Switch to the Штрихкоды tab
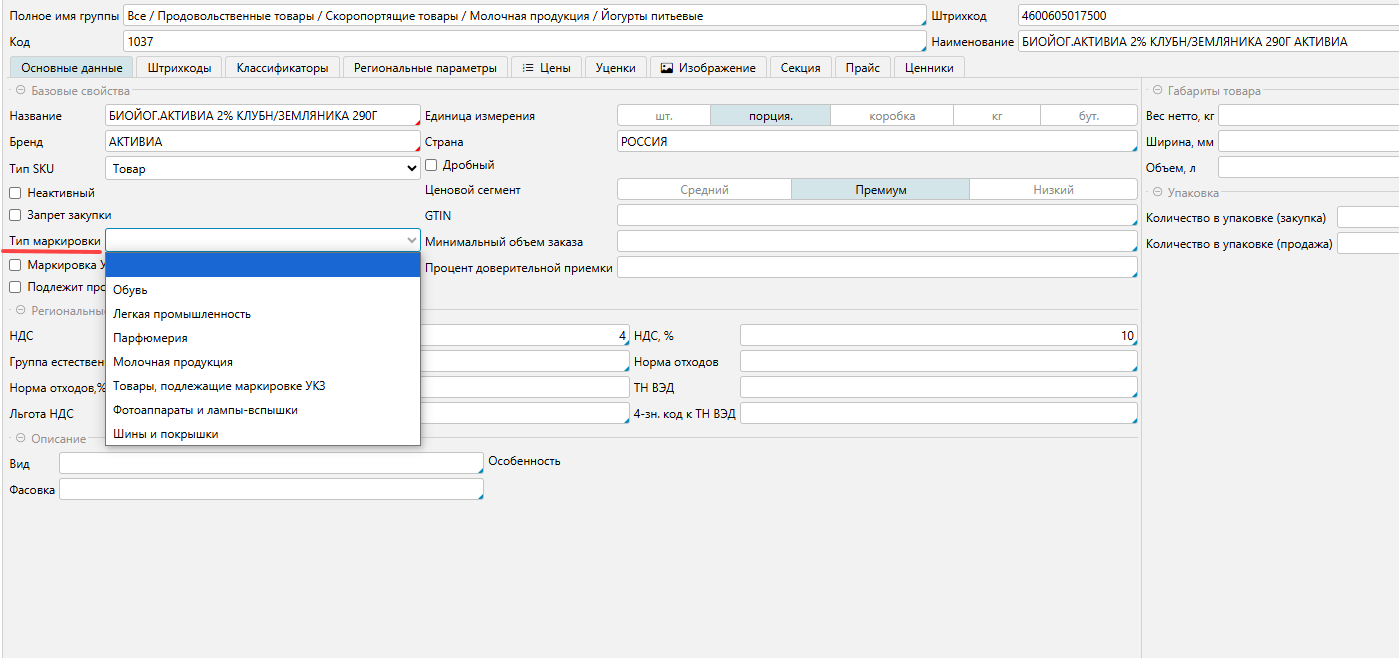1399x658 pixels. pyautogui.click(x=179, y=68)
